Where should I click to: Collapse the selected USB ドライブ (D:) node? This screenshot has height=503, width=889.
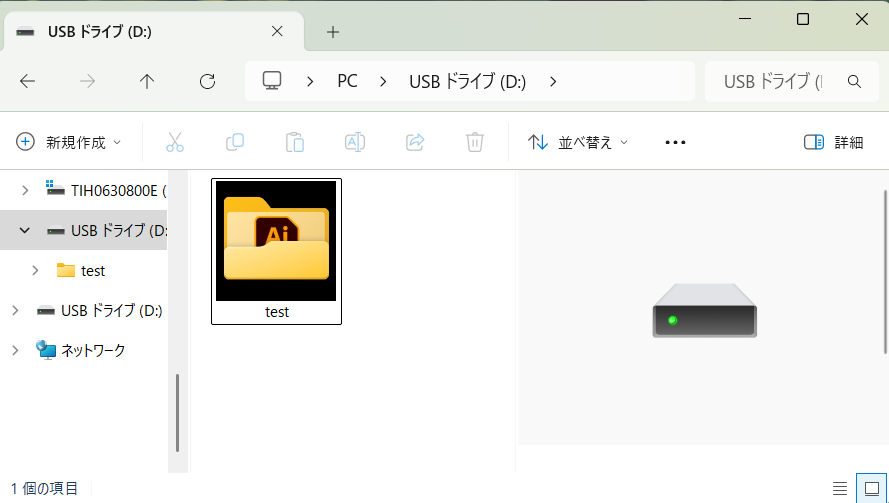tap(25, 230)
